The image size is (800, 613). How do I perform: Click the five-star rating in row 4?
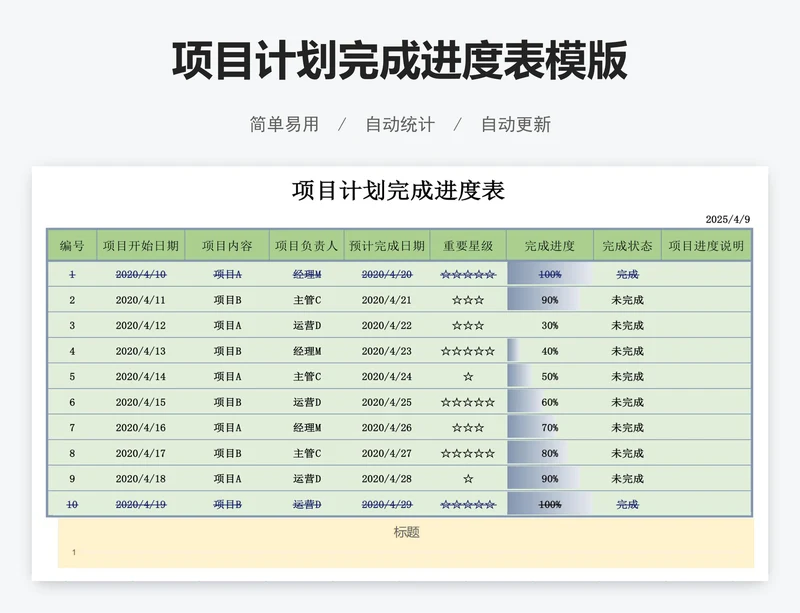point(468,351)
